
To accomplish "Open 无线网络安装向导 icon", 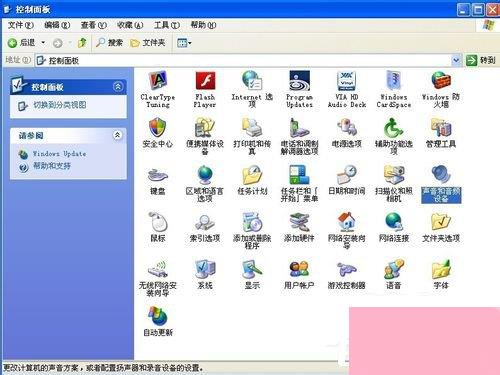I will tap(158, 269).
